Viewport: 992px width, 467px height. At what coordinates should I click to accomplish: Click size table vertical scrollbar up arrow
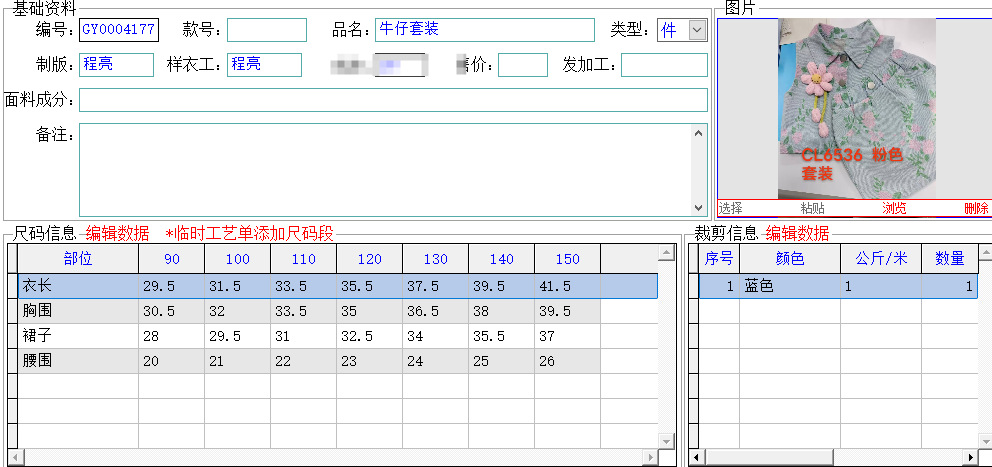click(x=666, y=253)
